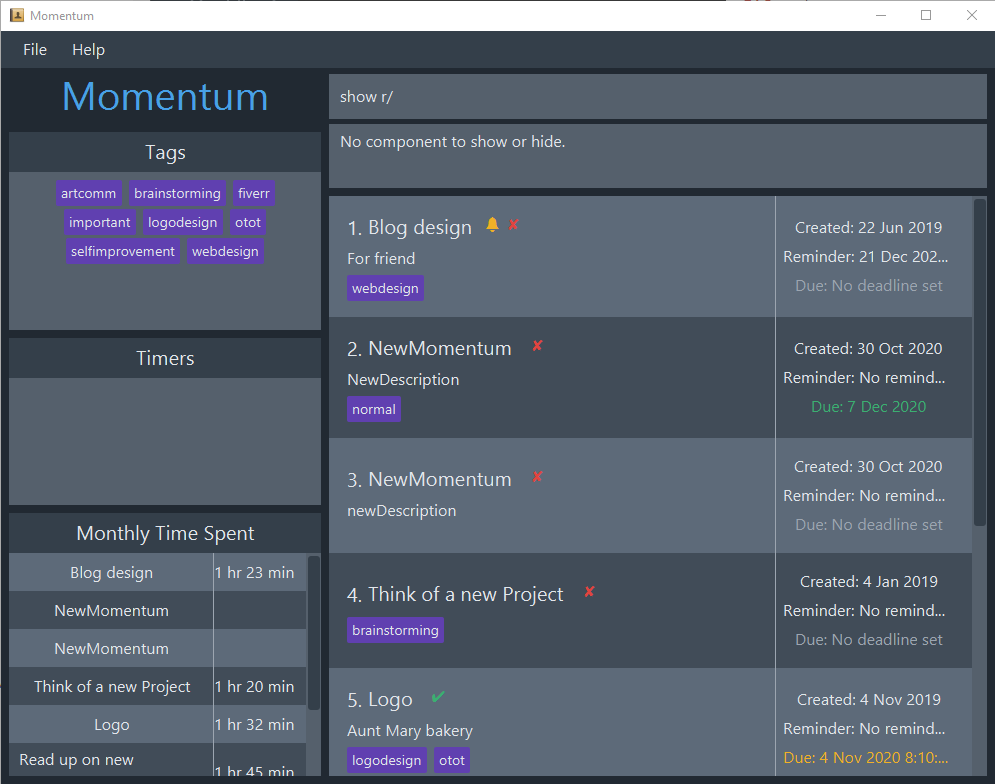Viewport: 995px width, 784px height.
Task: Click the red cross icon on Blog design
Action: (x=513, y=224)
